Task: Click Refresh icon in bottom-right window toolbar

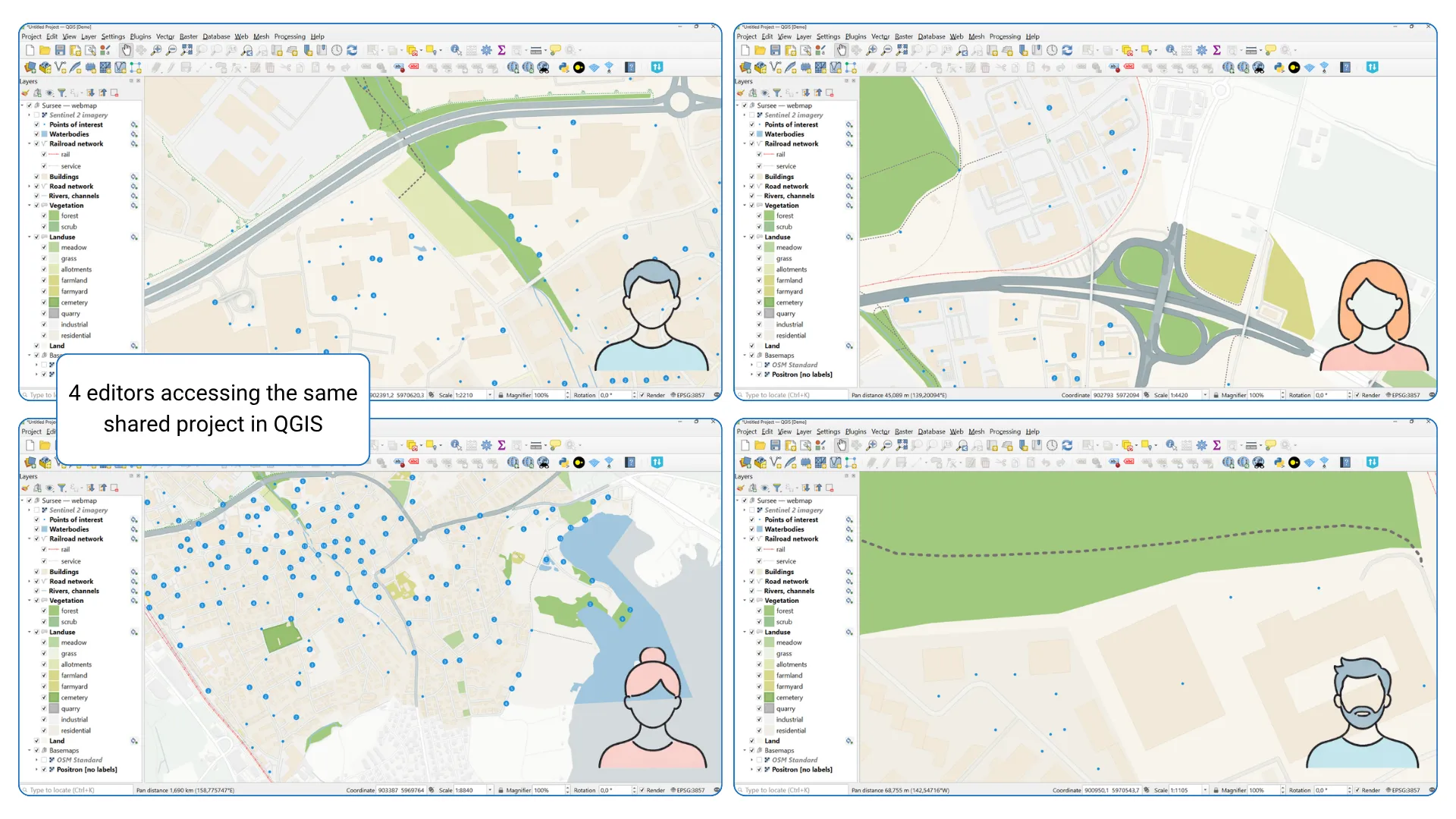Action: point(1067,445)
